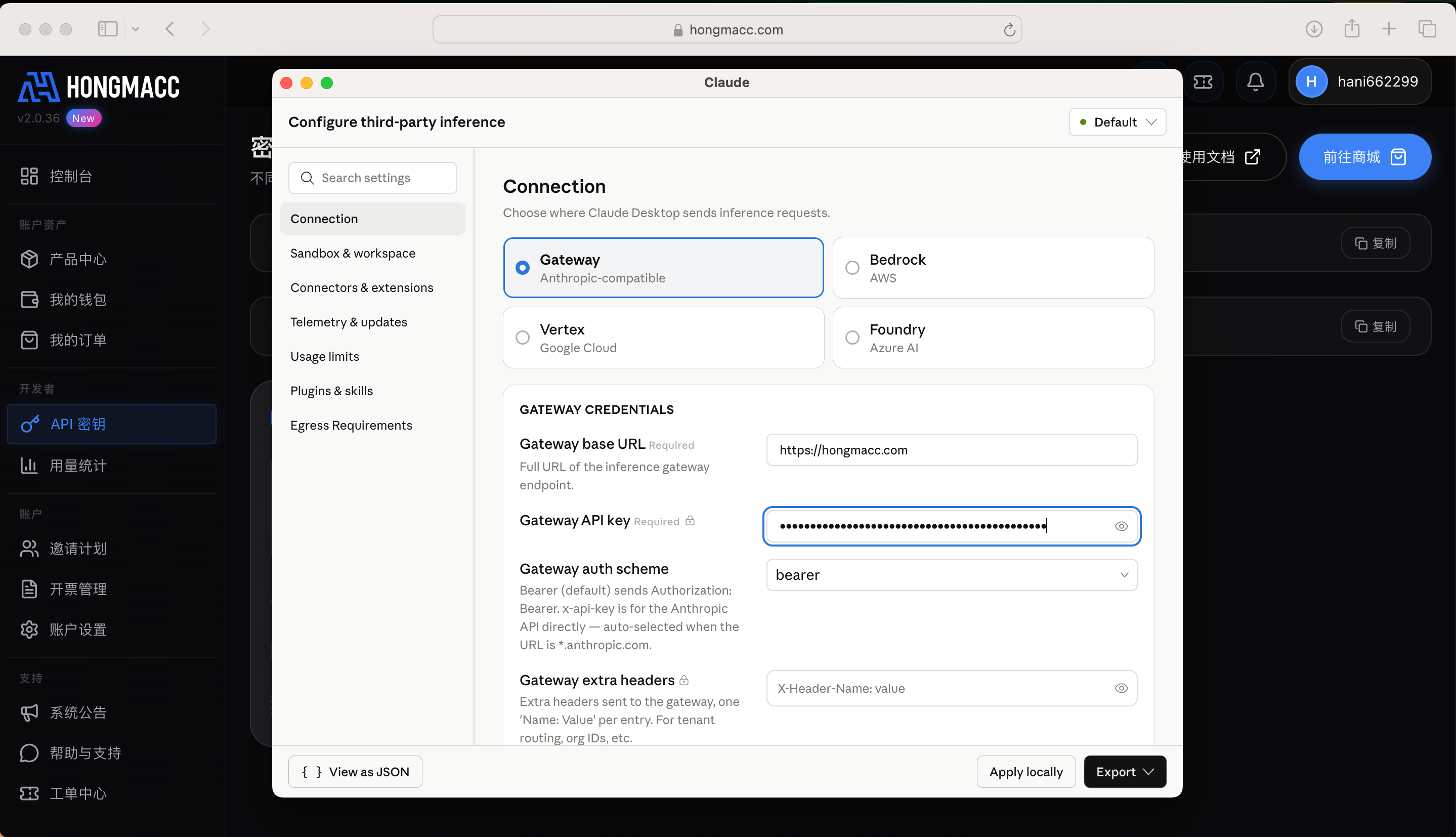Viewport: 1456px width, 837px height.
Task: Open the Gateway auth scheme bearer dropdown
Action: (952, 575)
